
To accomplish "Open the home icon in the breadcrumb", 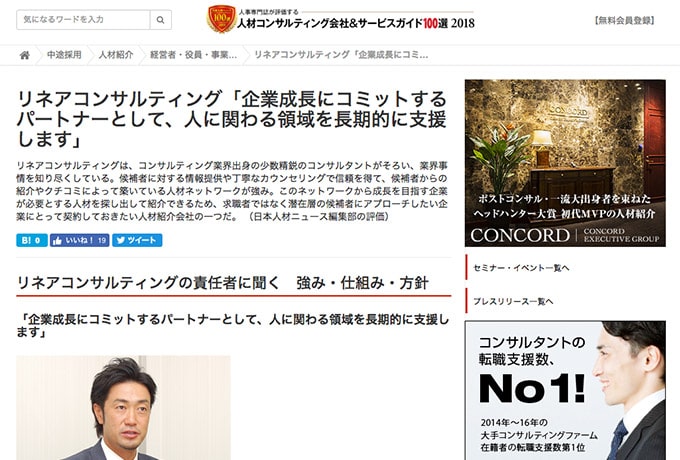I will (25, 55).
